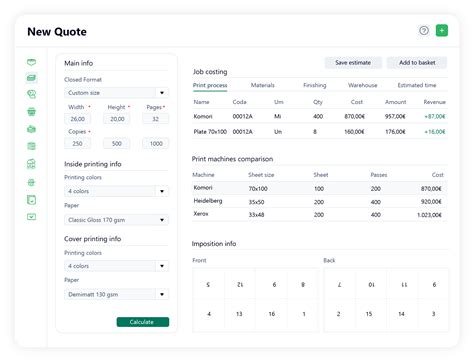Screen dimensions: 474x362
Task: Open the briefcase sidebar icon
Action: pos(31,129)
